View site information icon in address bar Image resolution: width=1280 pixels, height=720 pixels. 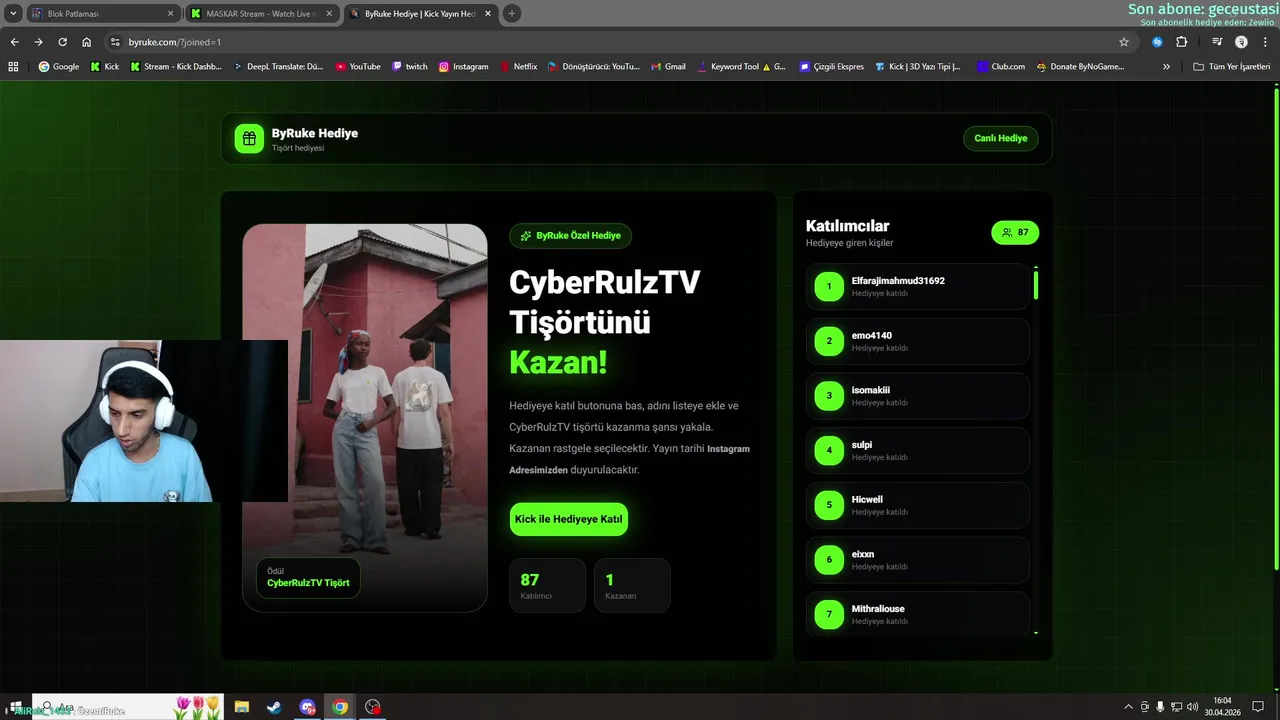point(115,42)
